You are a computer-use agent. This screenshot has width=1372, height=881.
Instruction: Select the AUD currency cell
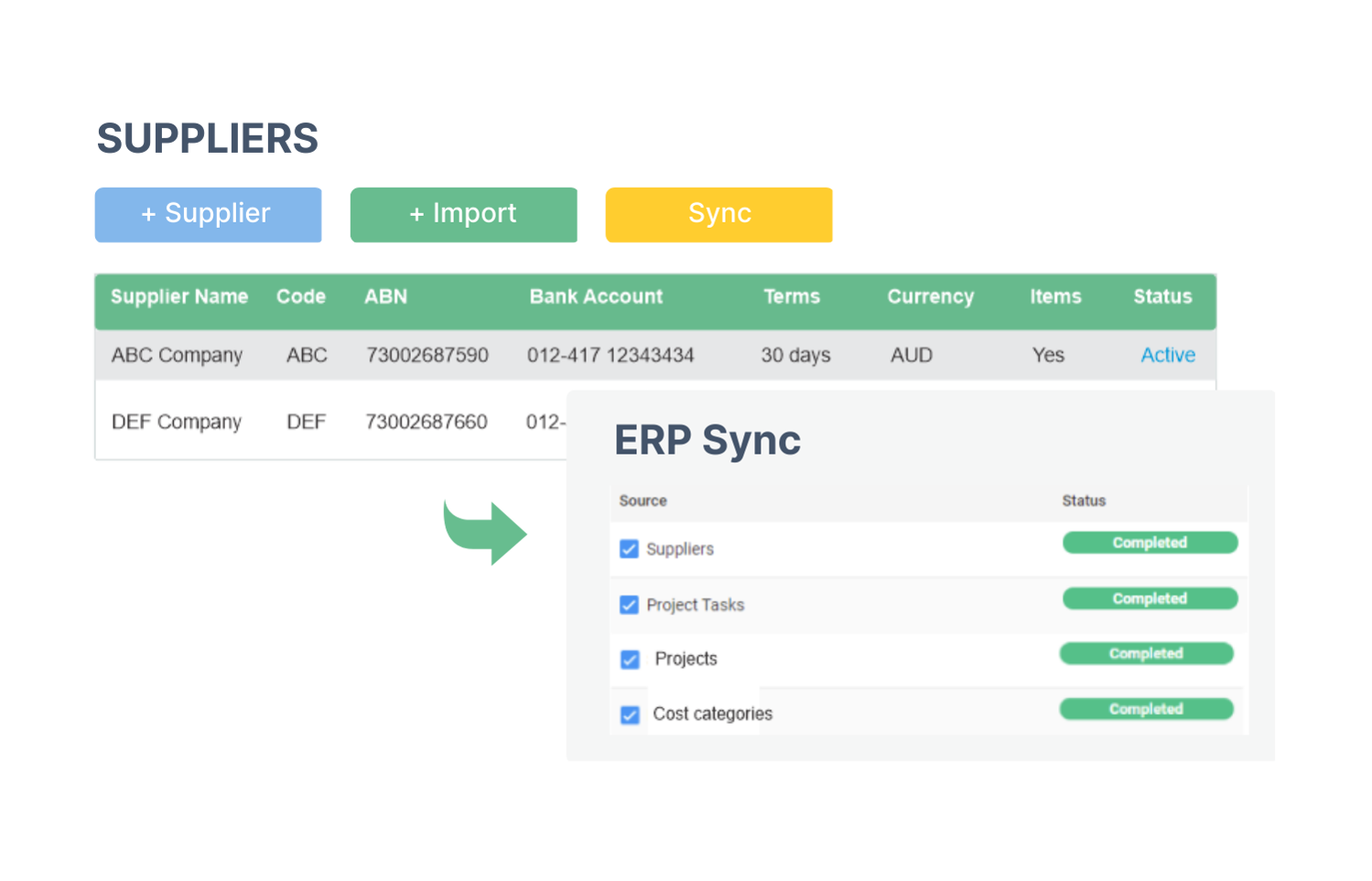912,355
